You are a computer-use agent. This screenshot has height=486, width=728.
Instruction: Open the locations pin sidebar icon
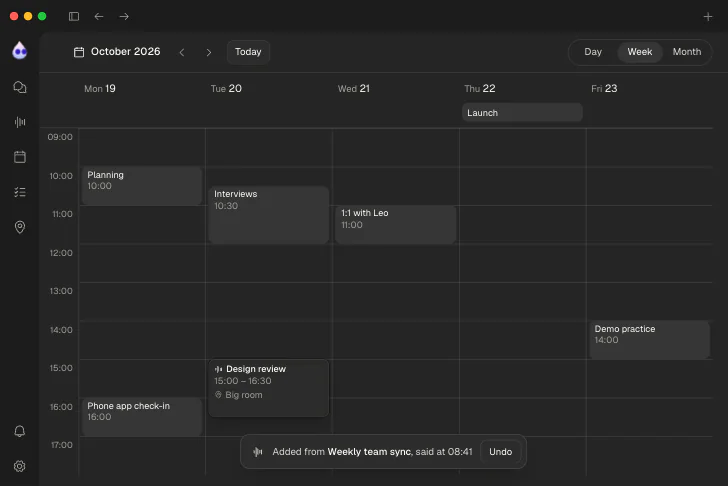click(x=20, y=227)
